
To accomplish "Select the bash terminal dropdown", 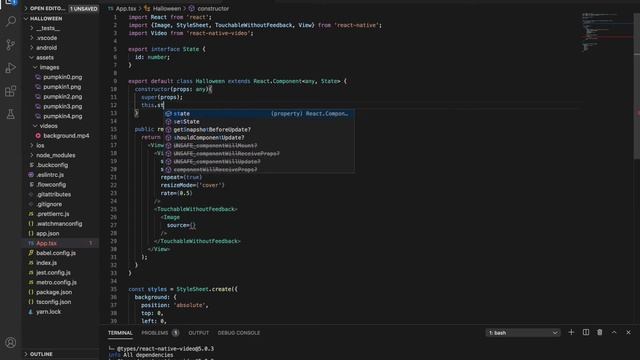I will (523, 333).
